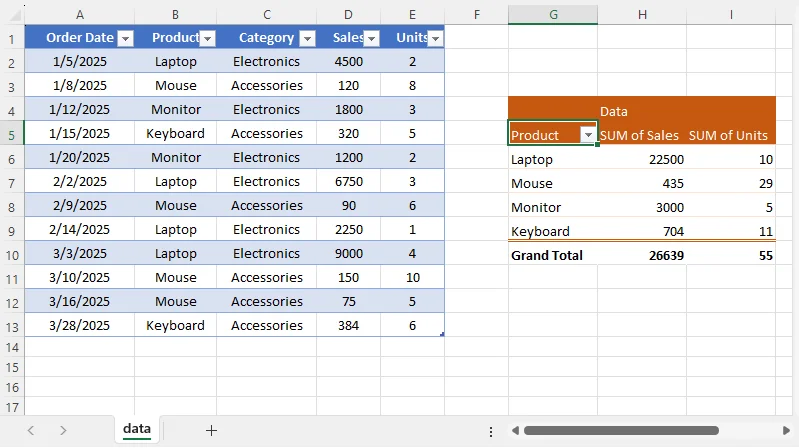This screenshot has width=799, height=448.
Task: Open the Units column filter dropdown
Action: pyautogui.click(x=435, y=38)
